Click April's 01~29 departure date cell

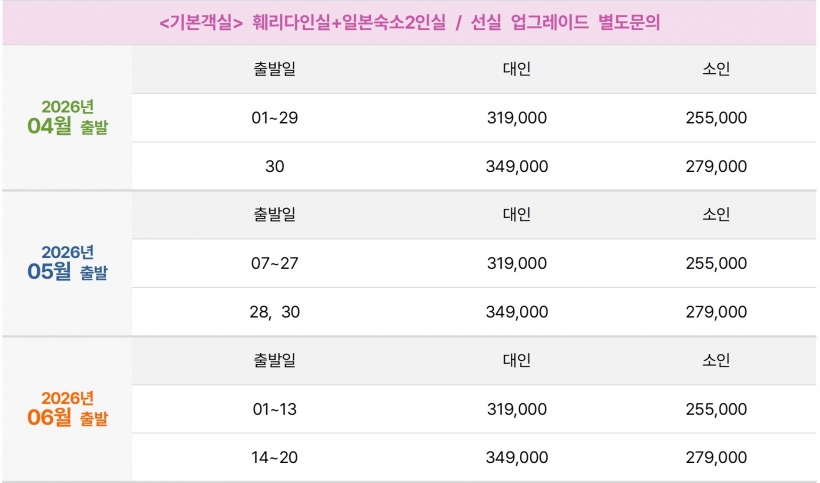pos(275,118)
